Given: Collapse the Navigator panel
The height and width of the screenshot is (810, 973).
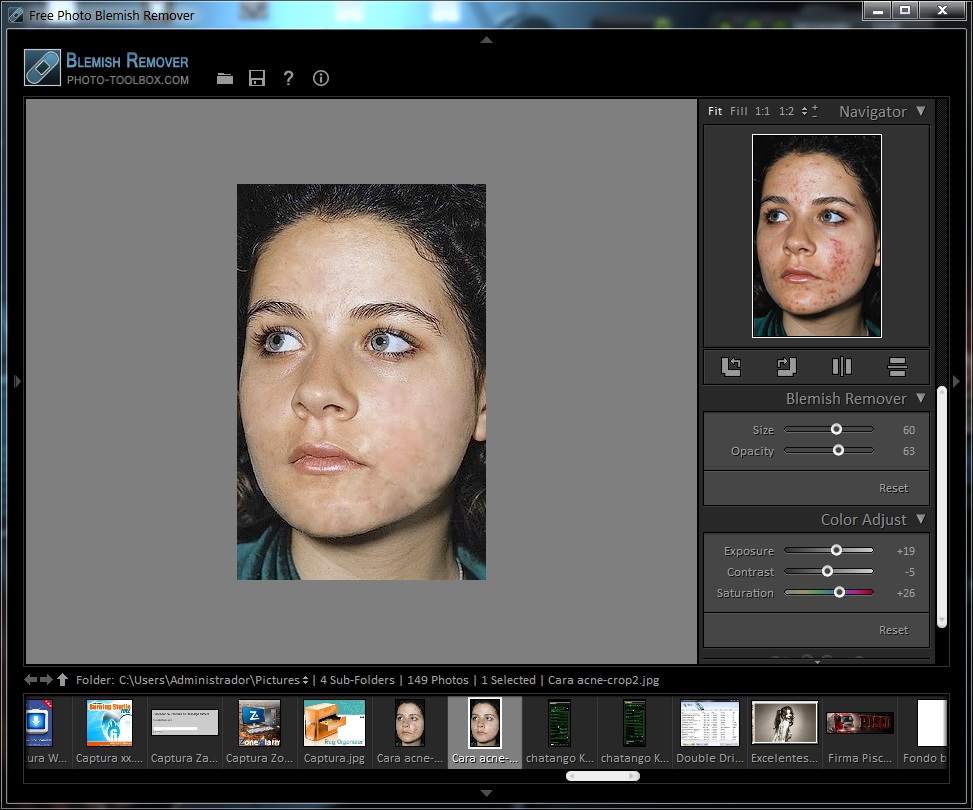Looking at the screenshot, I should pyautogui.click(x=922, y=111).
